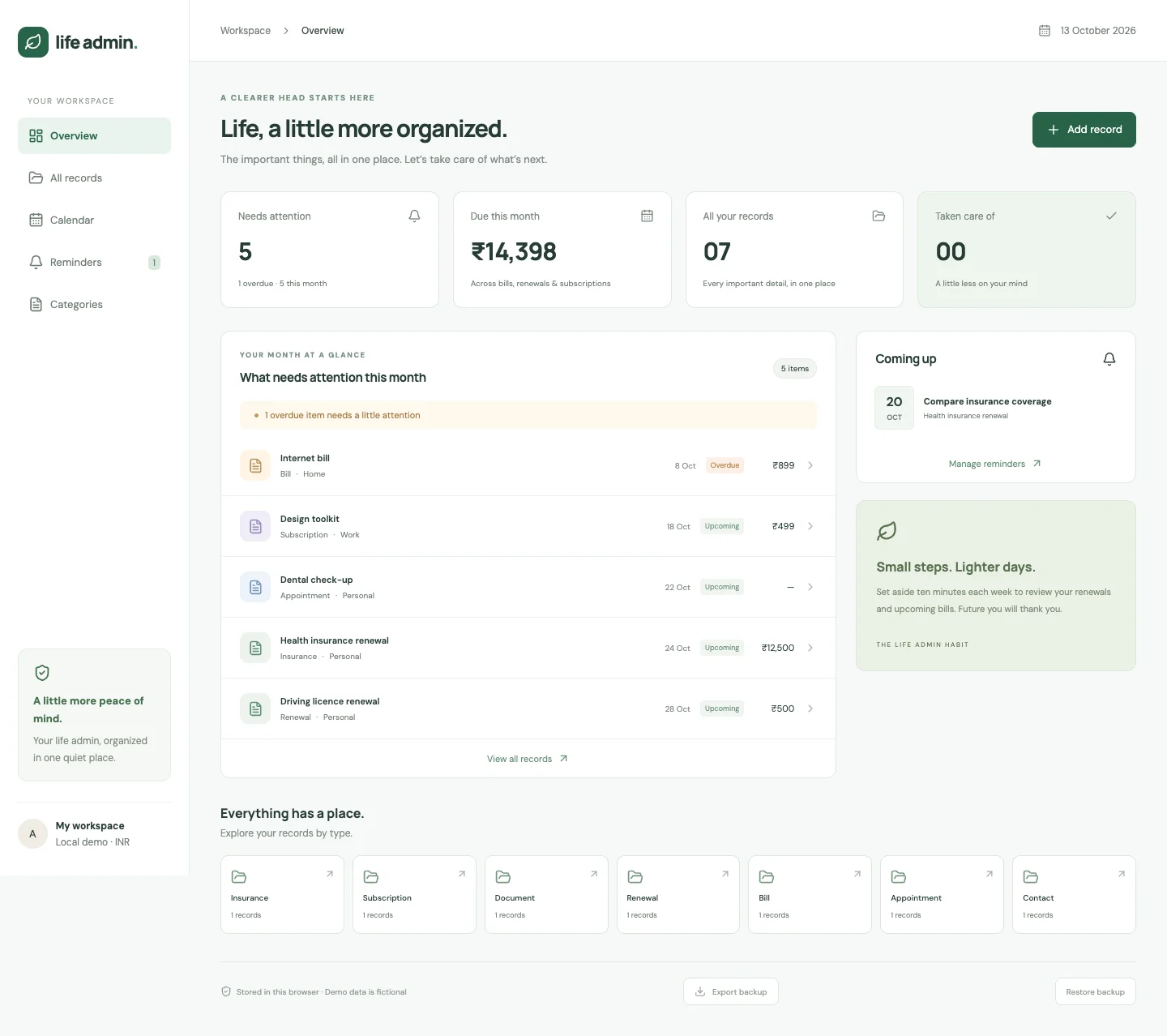
Task: Click arrow icon on Insurance category card
Action: [330, 874]
